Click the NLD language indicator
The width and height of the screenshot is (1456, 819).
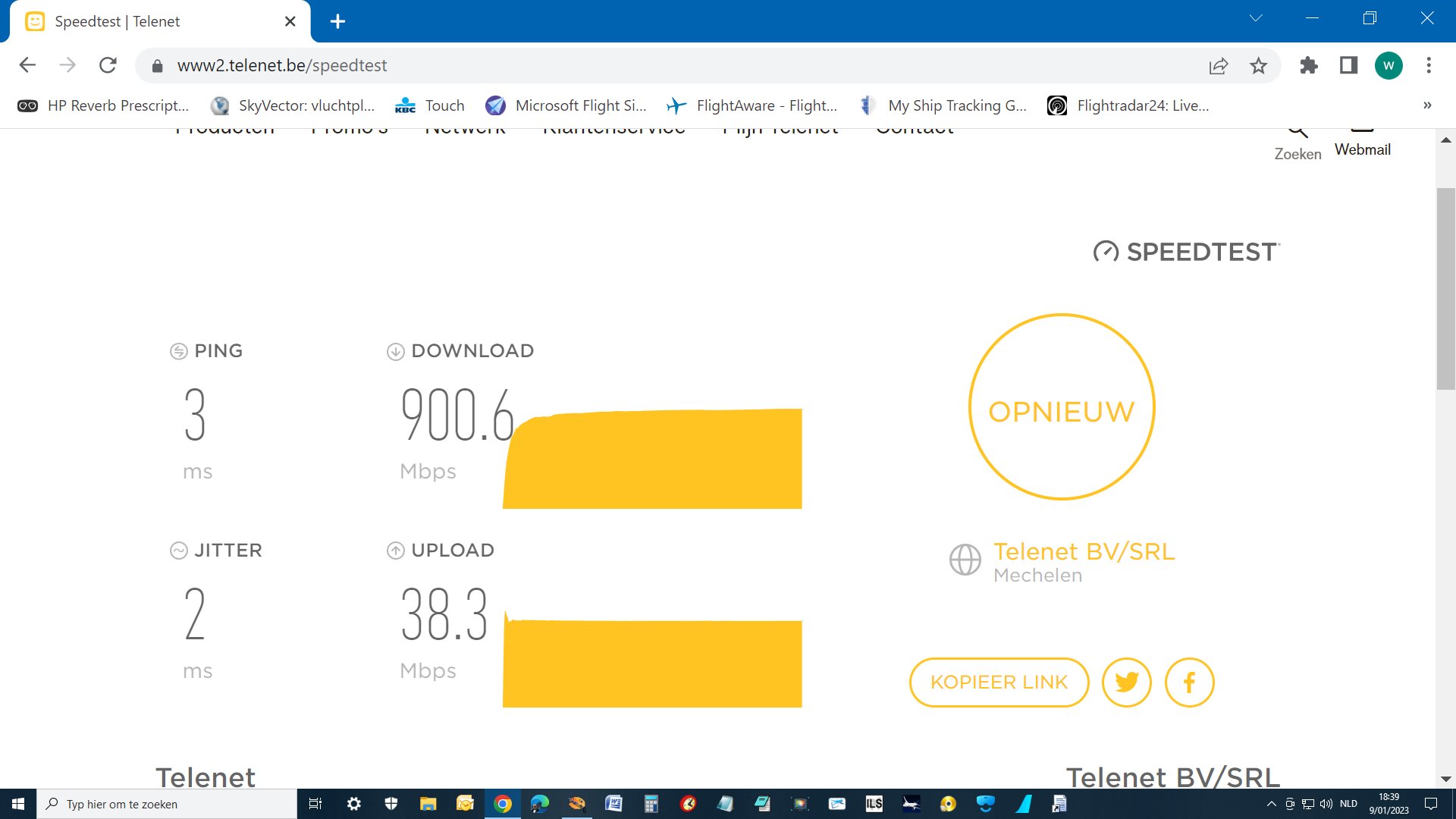click(x=1349, y=803)
